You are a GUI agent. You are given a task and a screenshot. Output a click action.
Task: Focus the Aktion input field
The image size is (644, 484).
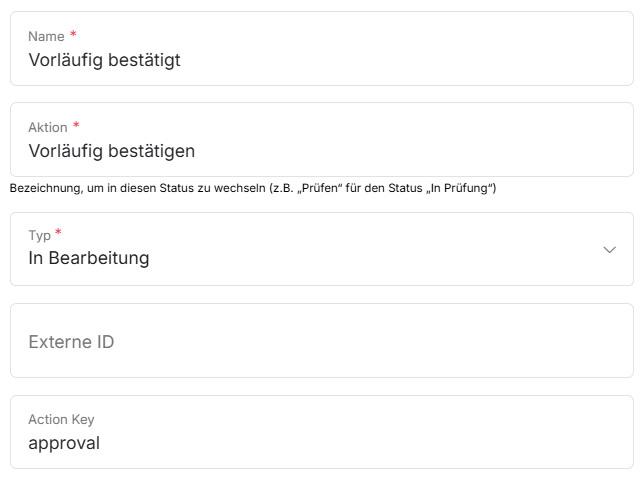pyautogui.click(x=322, y=140)
